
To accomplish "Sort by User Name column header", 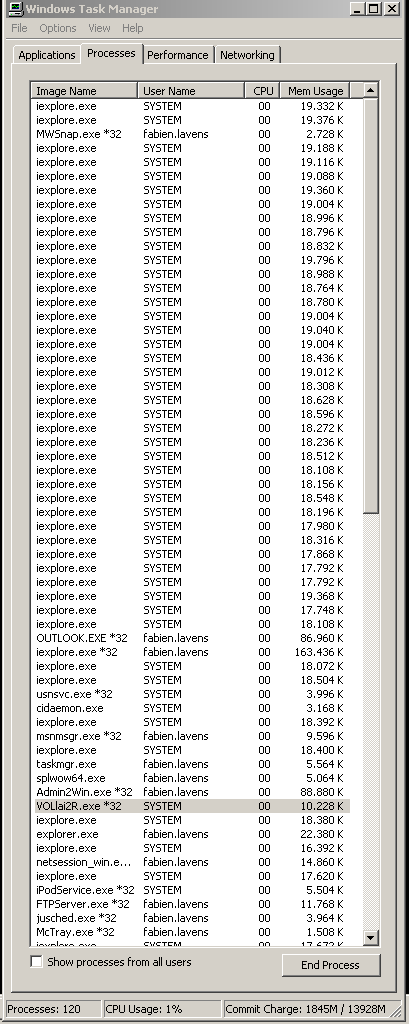I will point(191,91).
